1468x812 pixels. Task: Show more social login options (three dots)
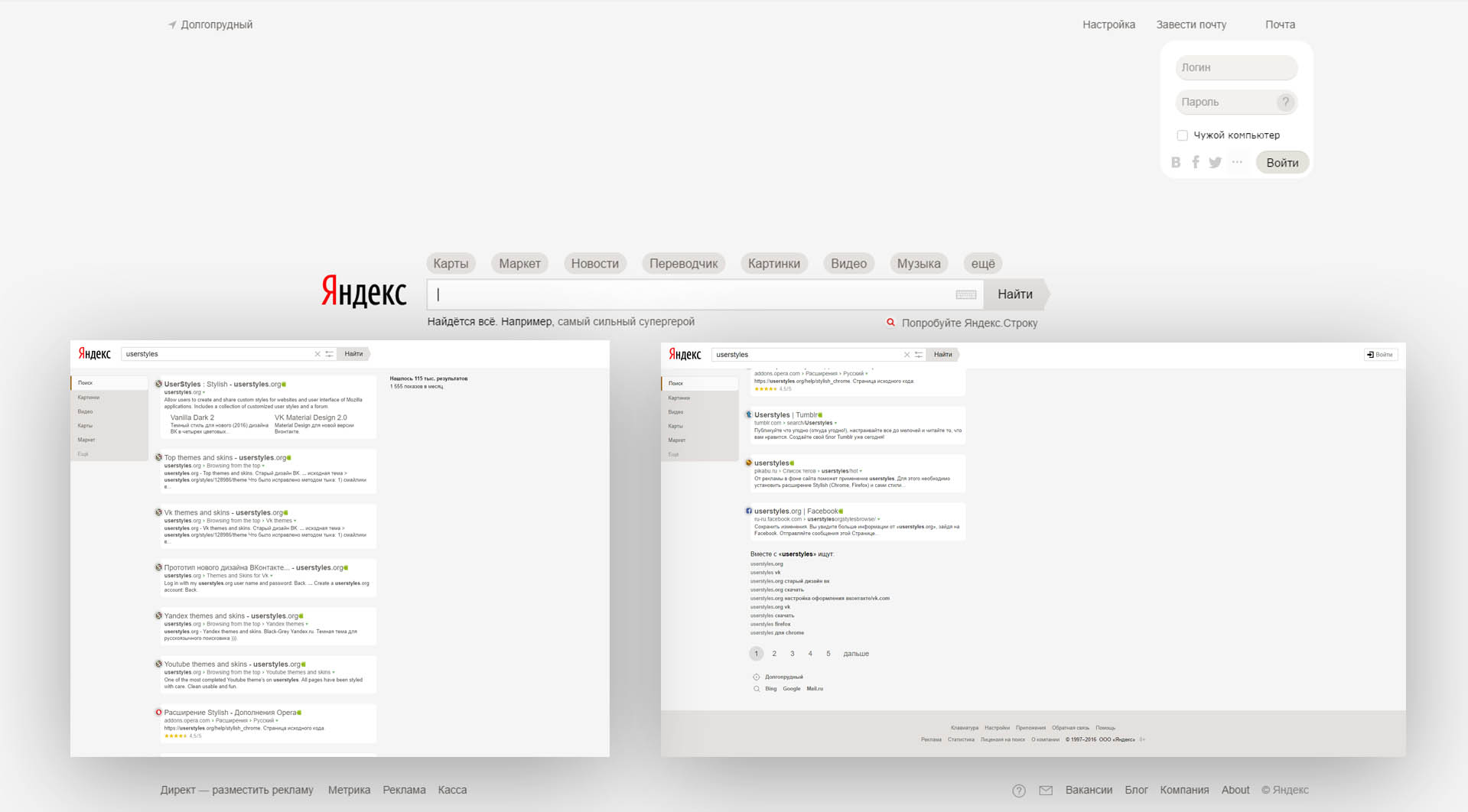coord(1237,162)
